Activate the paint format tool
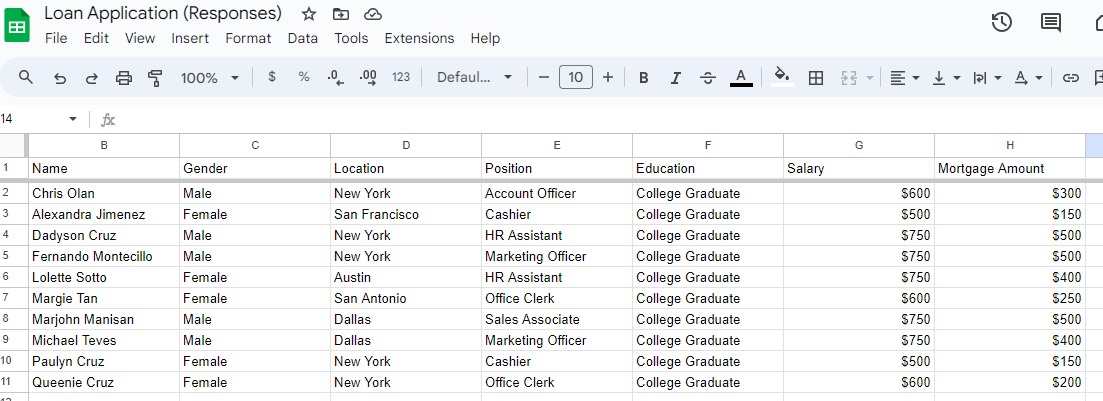Image resolution: width=1103 pixels, height=401 pixels. coord(155,77)
